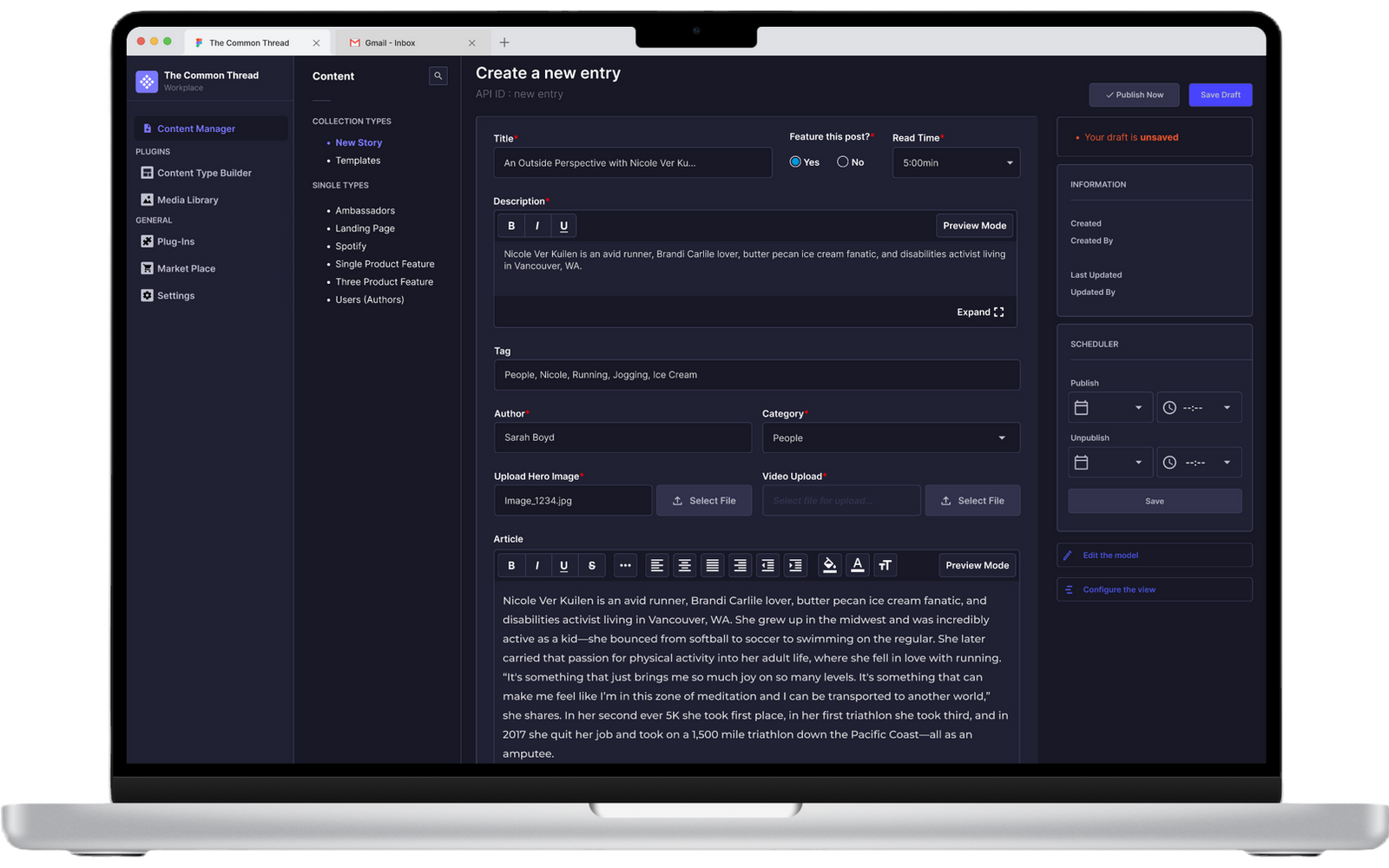Click the Save Draft button
1389x868 pixels.
tap(1221, 95)
